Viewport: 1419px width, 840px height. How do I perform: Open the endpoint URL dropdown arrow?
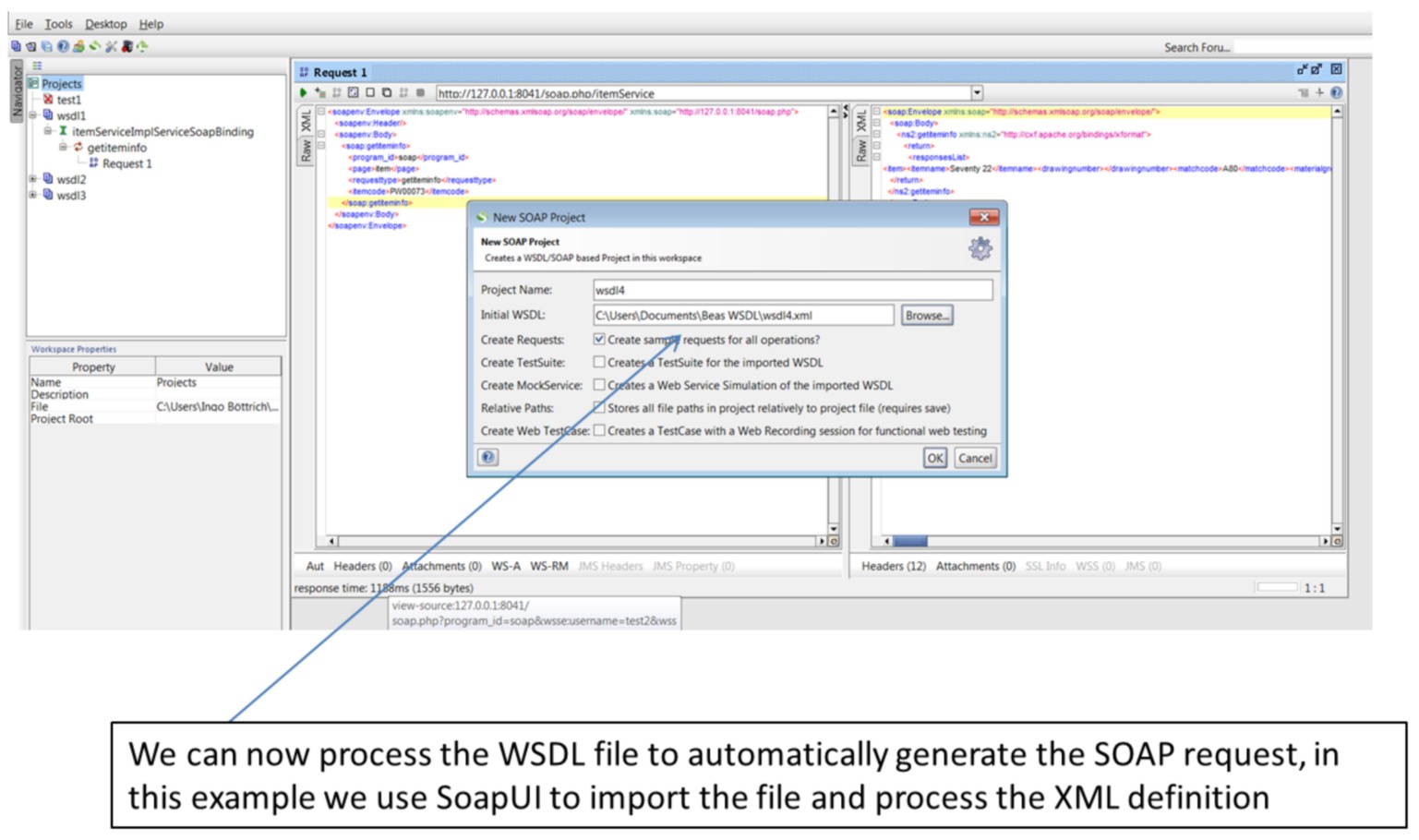(977, 92)
